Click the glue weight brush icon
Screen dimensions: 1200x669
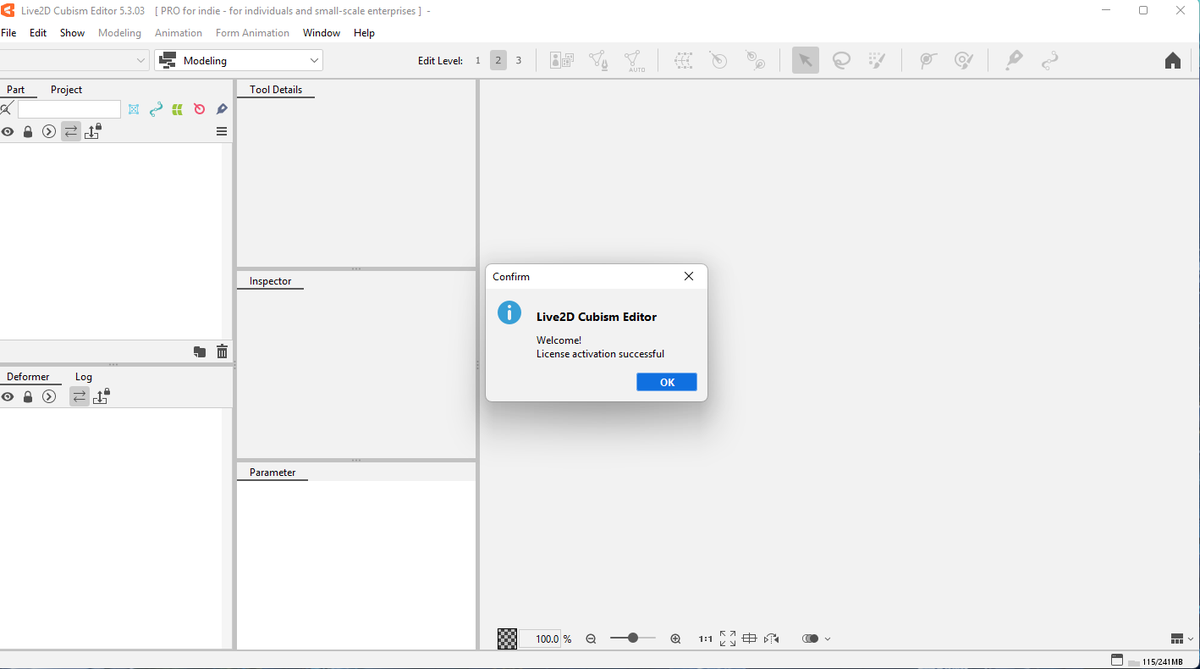(963, 61)
